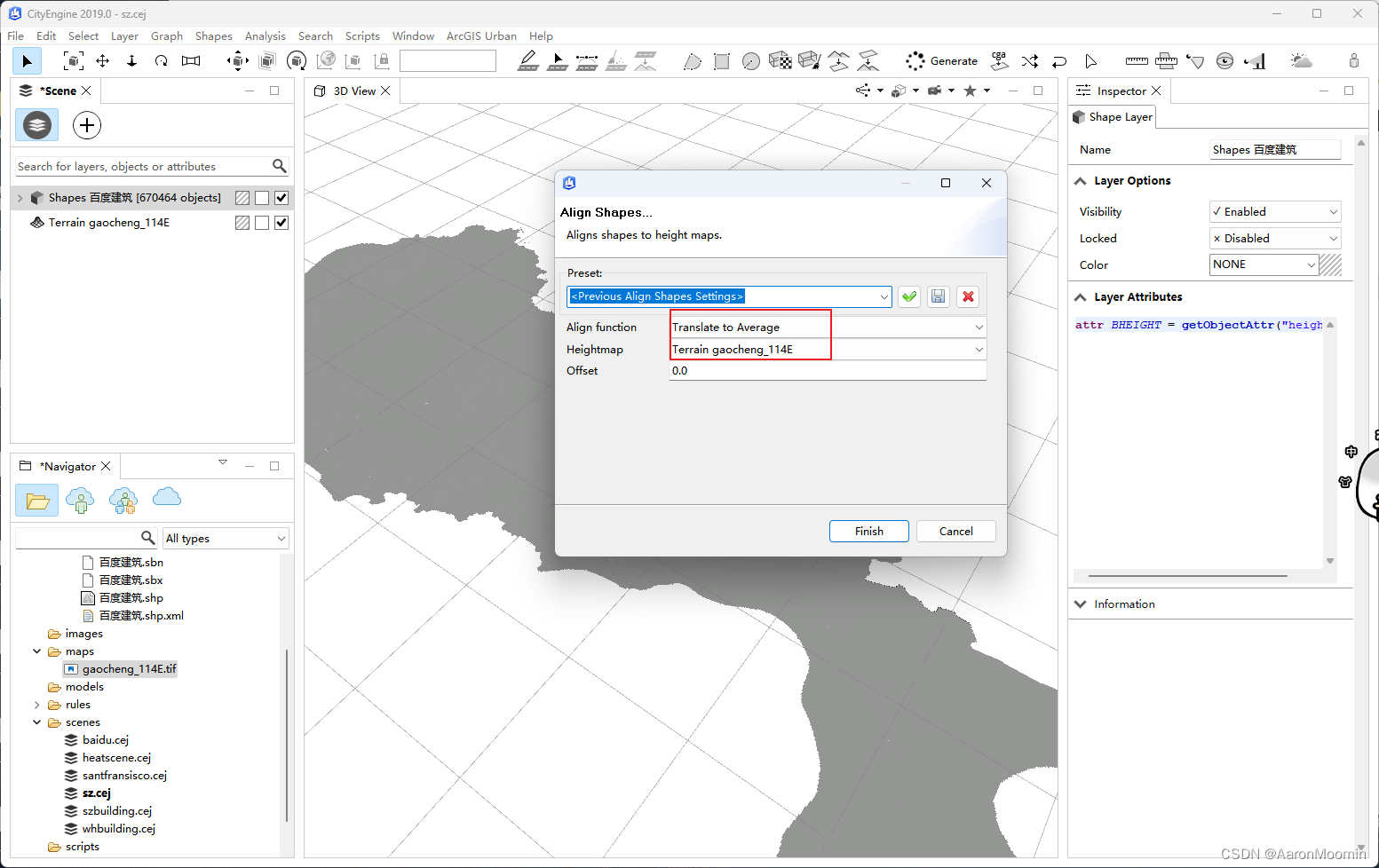Open All types filter dropdown in Navigator
The height and width of the screenshot is (868, 1379).
(226, 539)
